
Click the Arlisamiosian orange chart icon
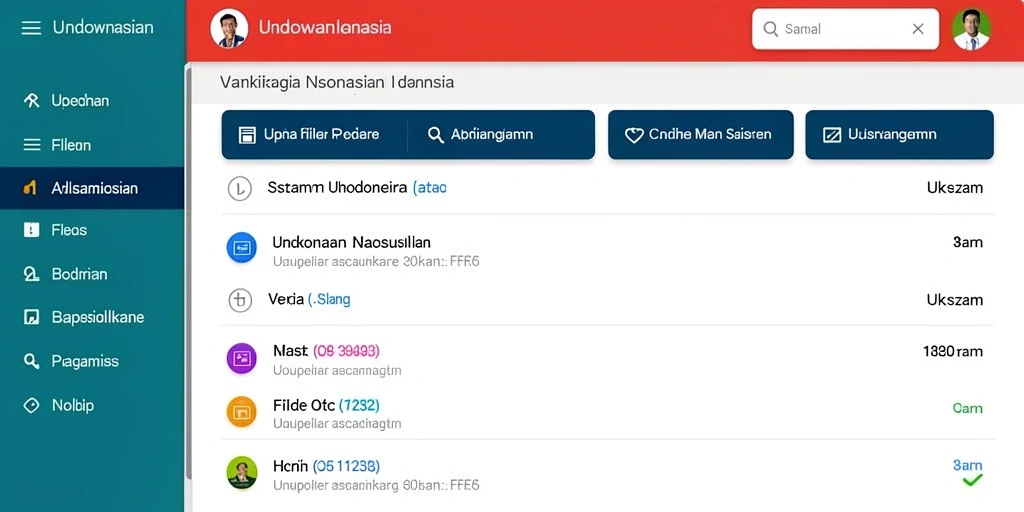coord(29,188)
